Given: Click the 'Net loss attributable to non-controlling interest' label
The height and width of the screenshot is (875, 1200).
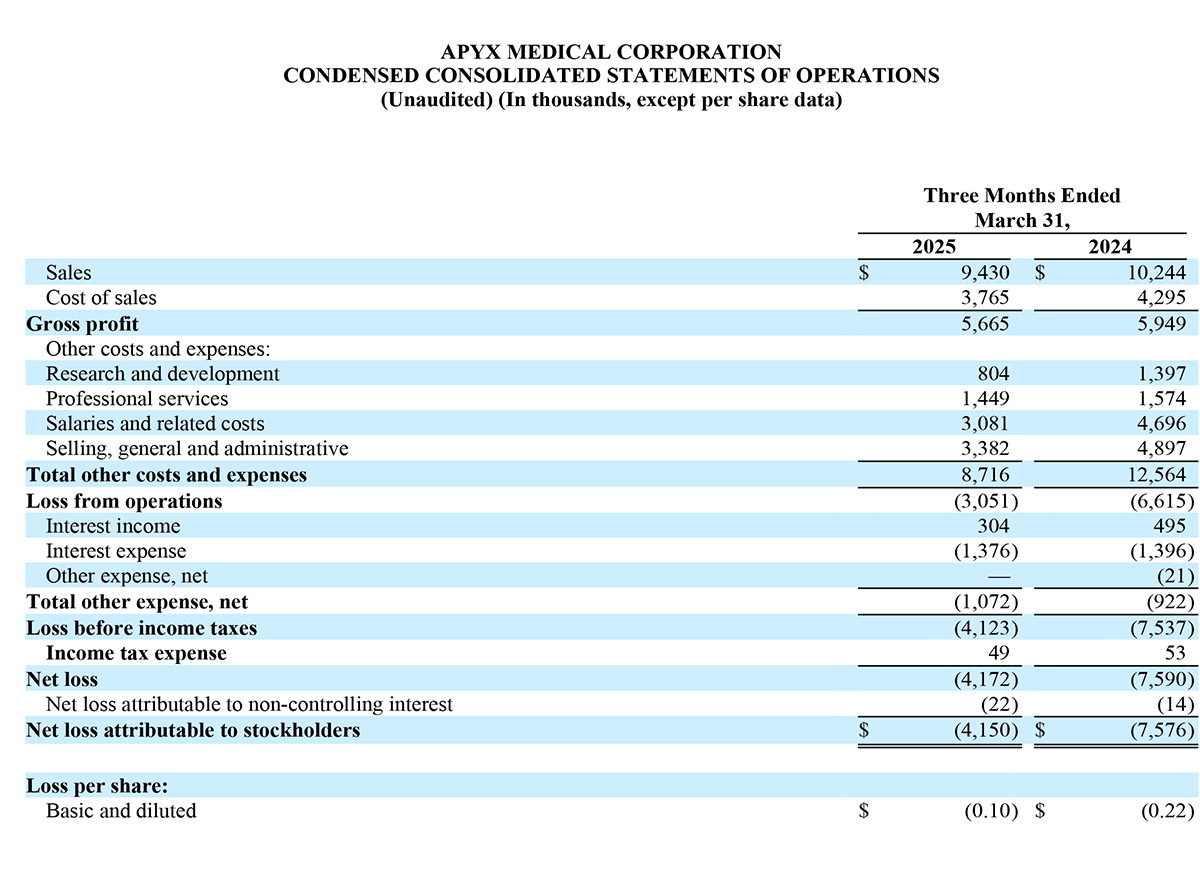Looking at the screenshot, I should click(x=249, y=704).
